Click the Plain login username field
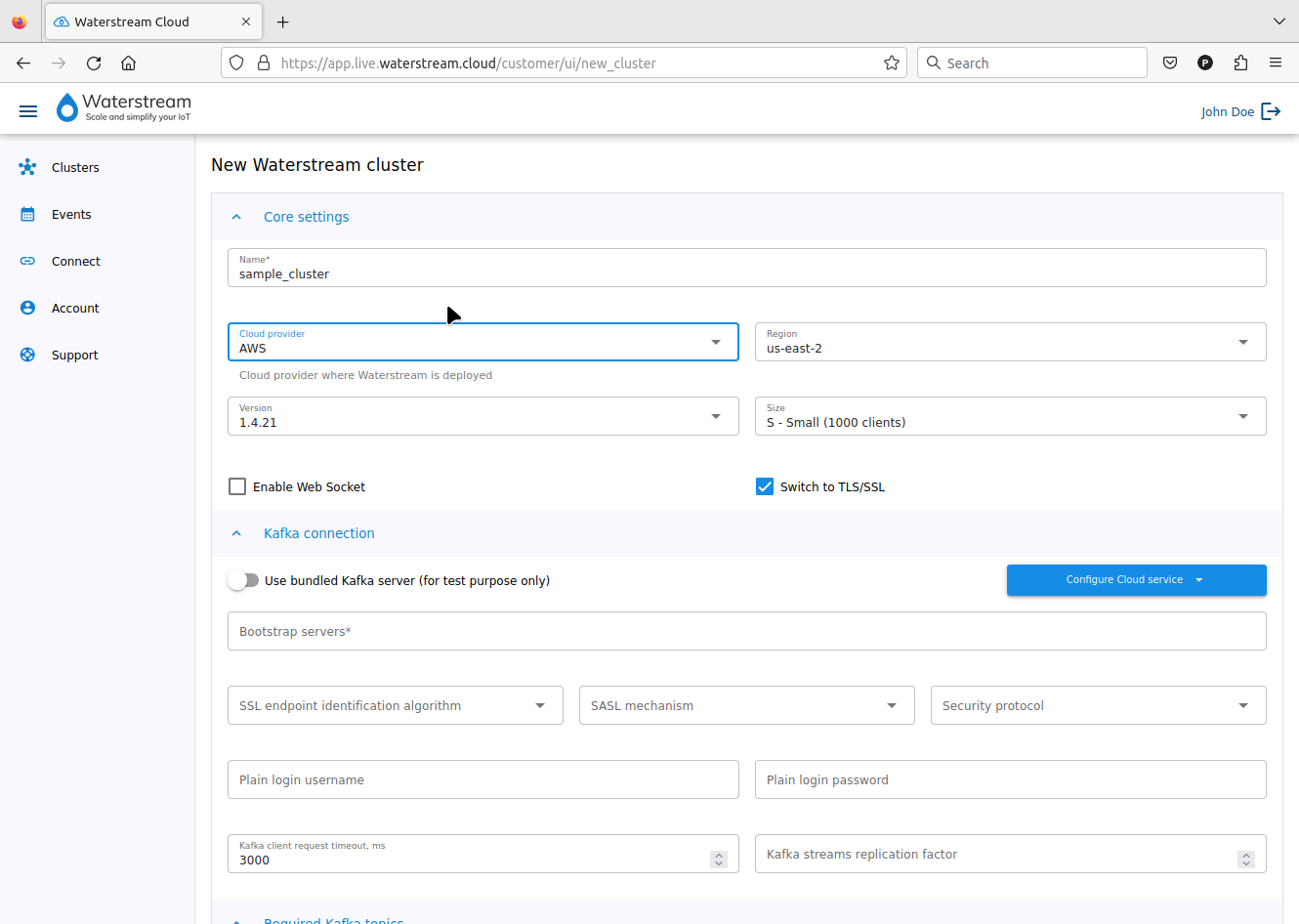The height and width of the screenshot is (924, 1299). pyautogui.click(x=483, y=779)
